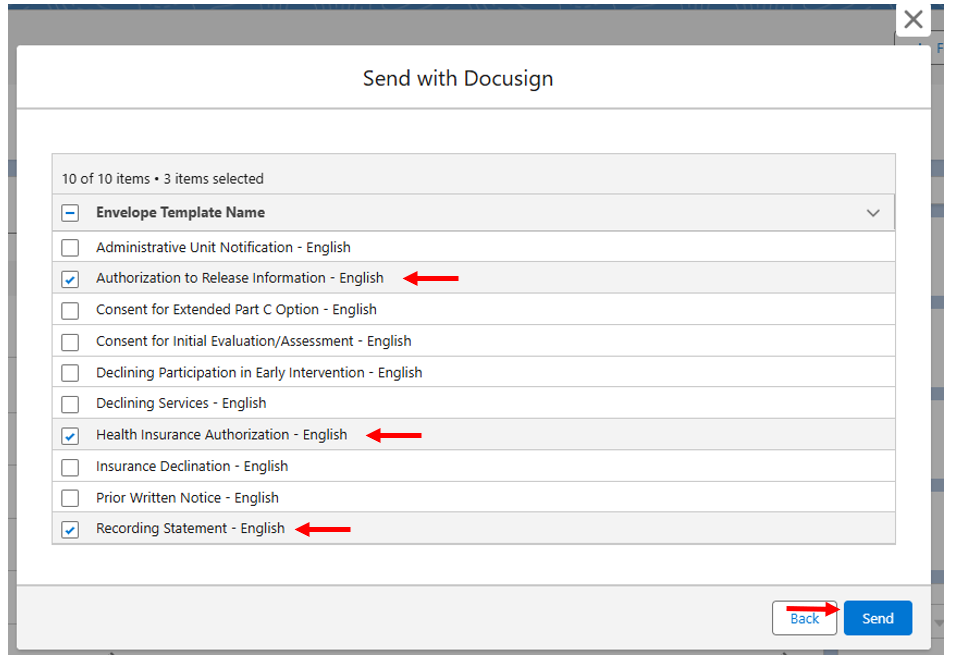Select 'Prior Written Notice - English' row text

187,498
